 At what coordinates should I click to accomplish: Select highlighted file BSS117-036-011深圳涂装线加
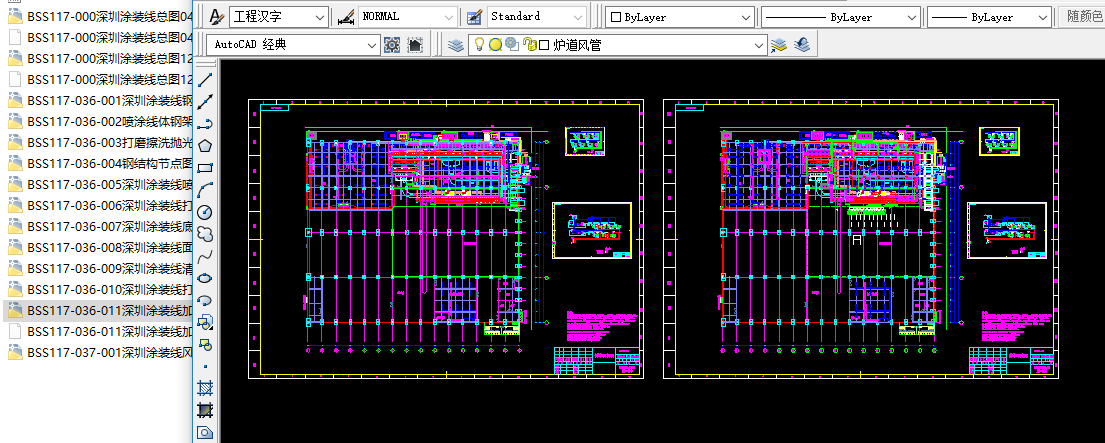point(99,310)
